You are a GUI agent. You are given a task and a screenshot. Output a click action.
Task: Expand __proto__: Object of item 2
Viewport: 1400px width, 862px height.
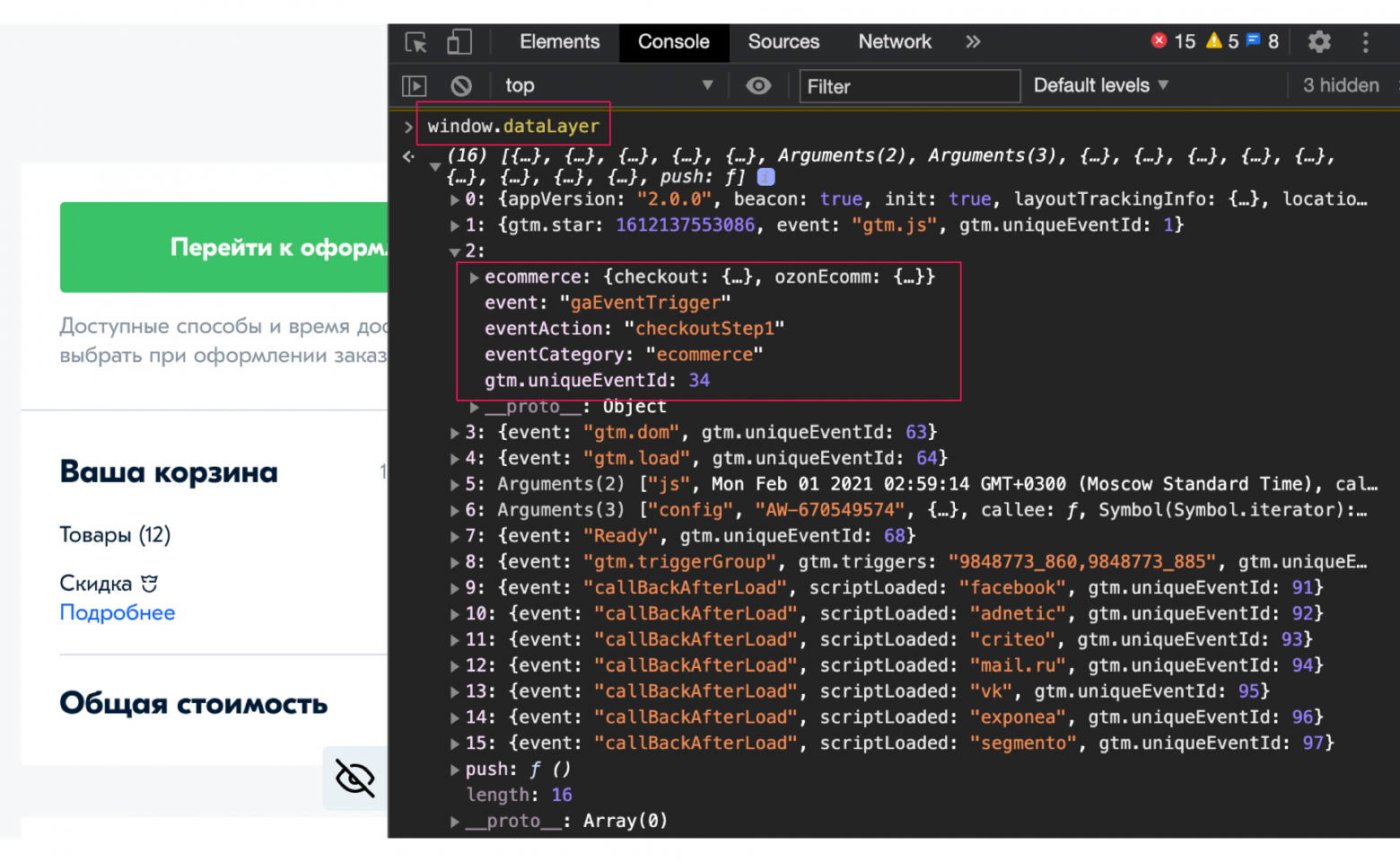(474, 408)
